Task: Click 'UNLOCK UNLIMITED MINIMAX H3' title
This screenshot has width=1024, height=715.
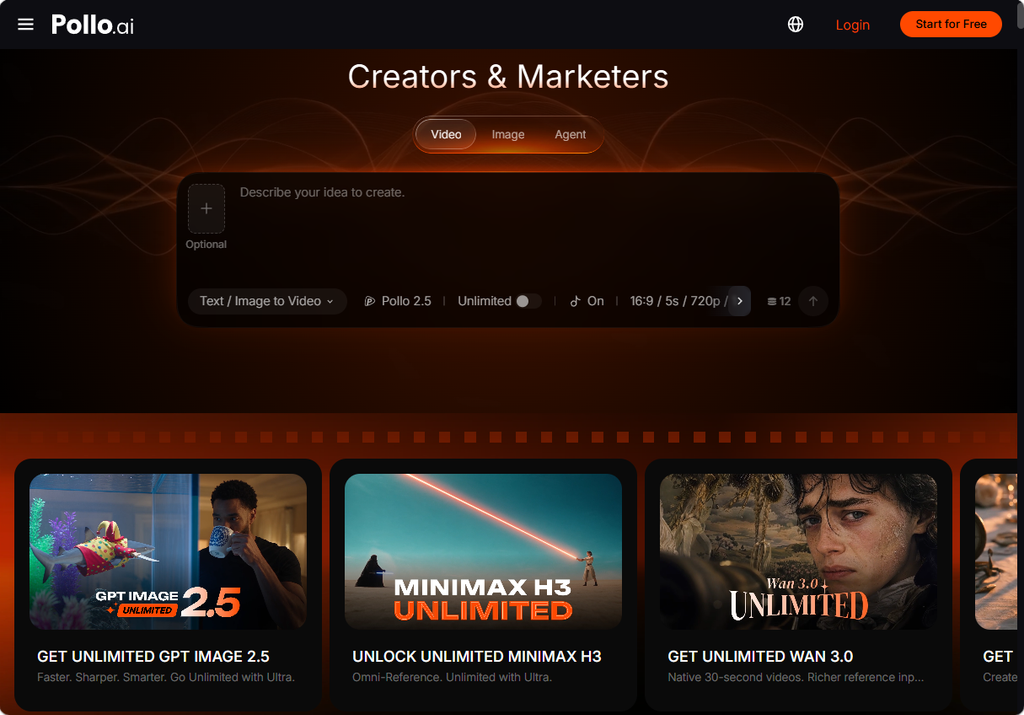Action: (x=477, y=656)
